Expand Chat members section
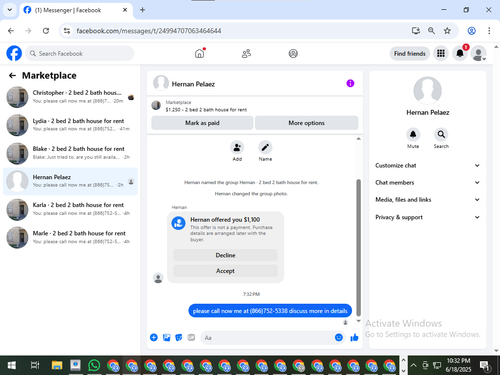500x375 pixels. pyautogui.click(x=428, y=182)
